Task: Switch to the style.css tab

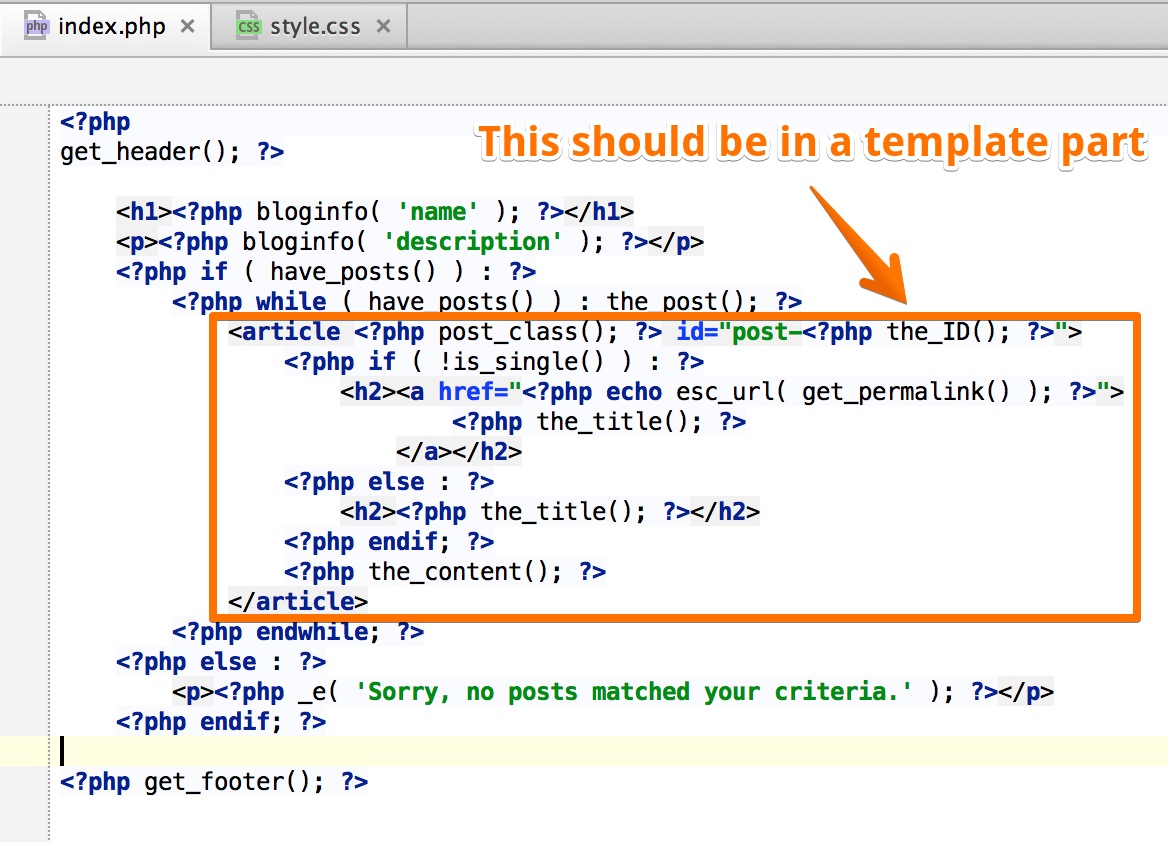Action: [309, 26]
